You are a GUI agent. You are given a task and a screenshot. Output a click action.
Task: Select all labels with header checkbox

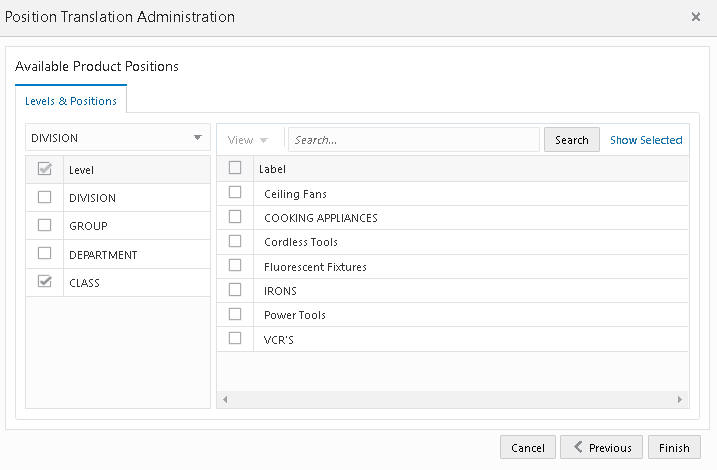point(235,168)
